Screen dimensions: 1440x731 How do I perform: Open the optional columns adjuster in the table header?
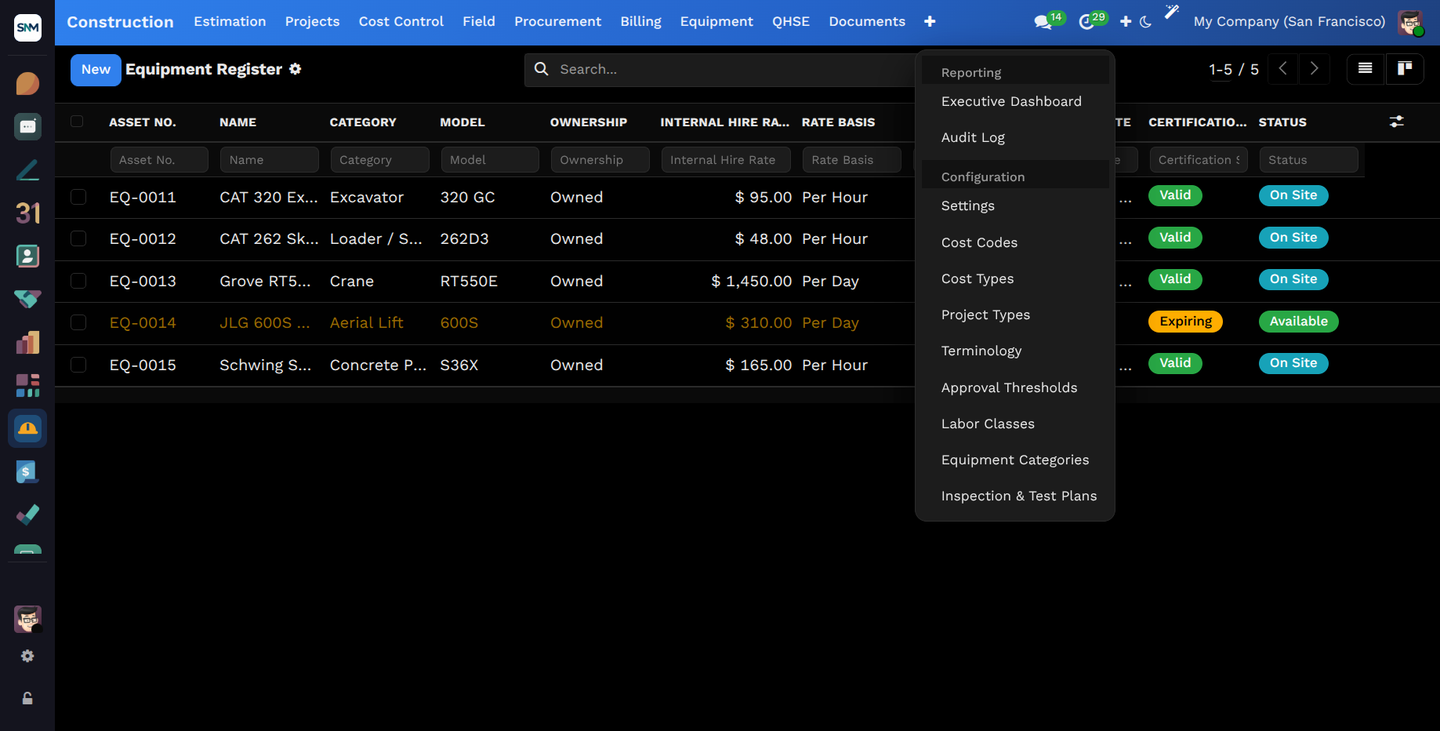1397,122
